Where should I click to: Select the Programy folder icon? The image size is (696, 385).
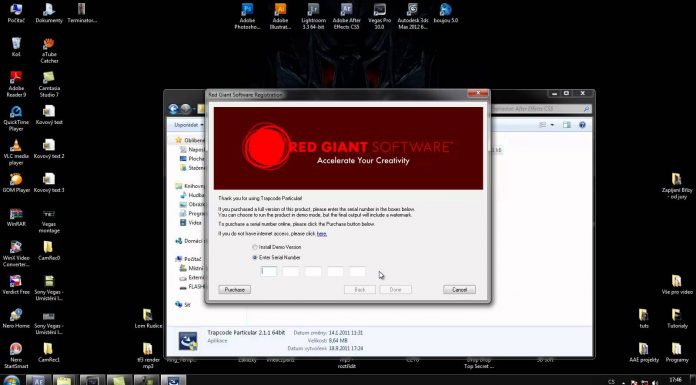coord(676,353)
